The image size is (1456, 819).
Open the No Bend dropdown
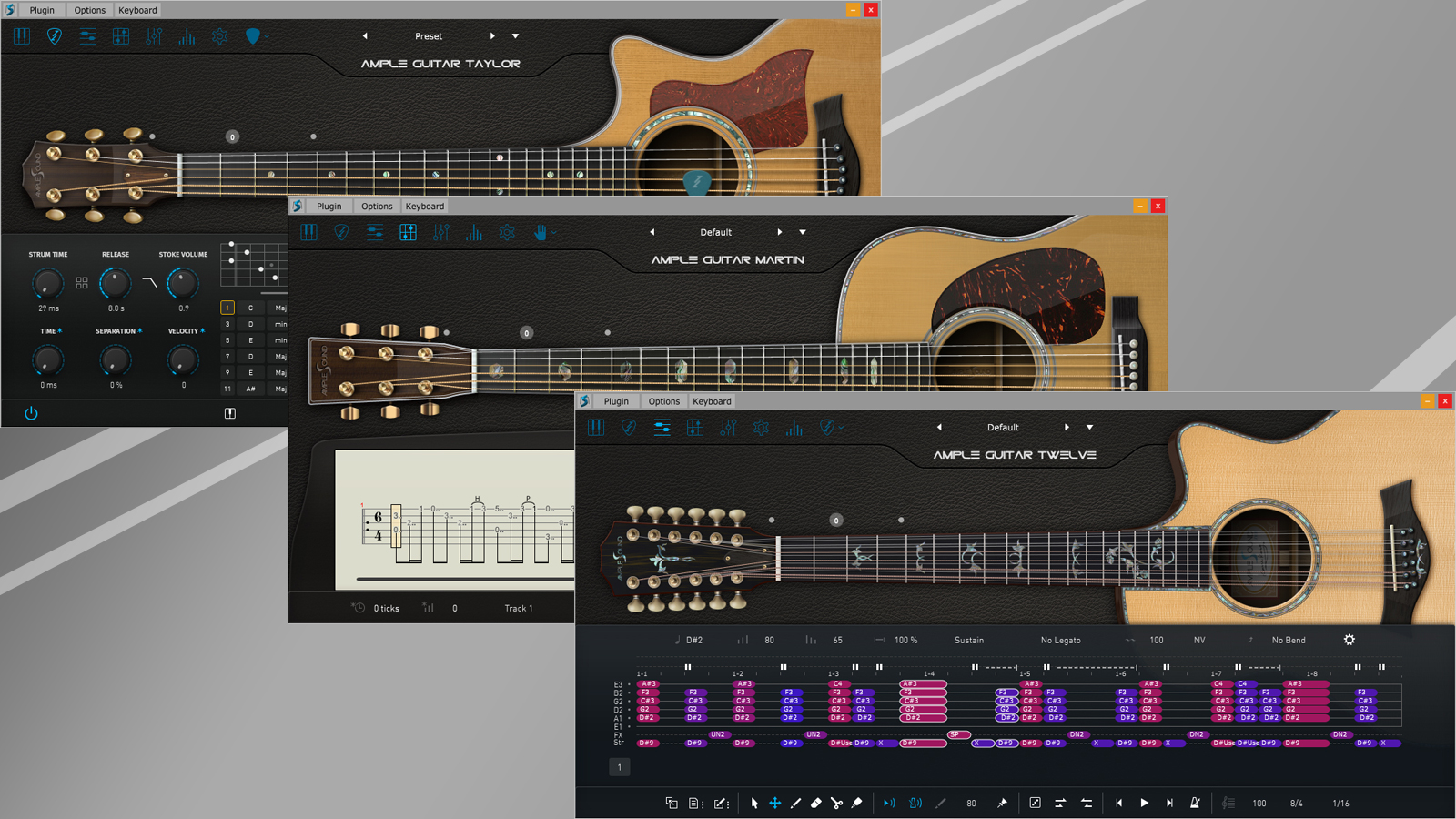pos(1289,641)
